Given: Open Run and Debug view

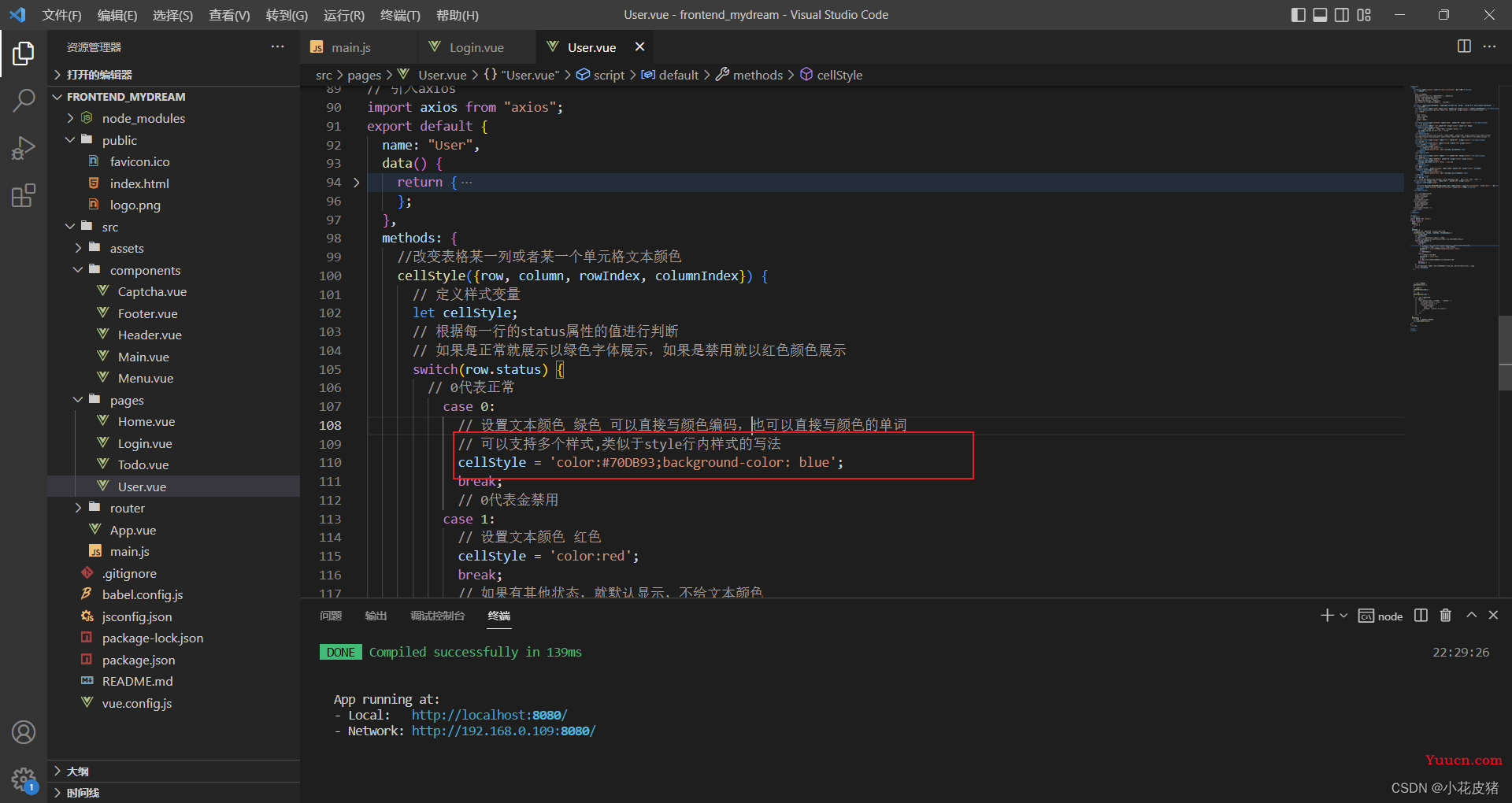Looking at the screenshot, I should tap(24, 148).
